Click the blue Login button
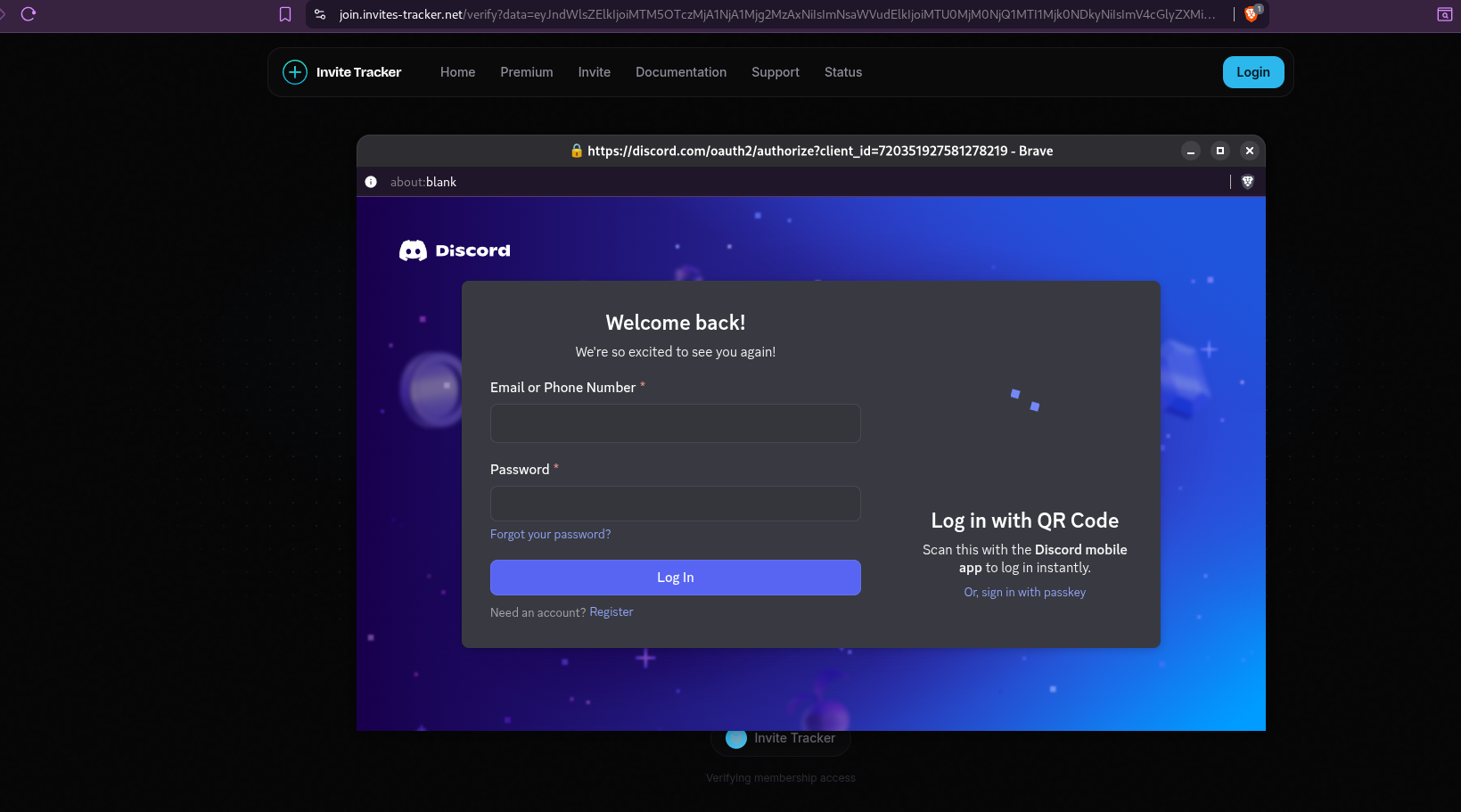 point(1253,72)
